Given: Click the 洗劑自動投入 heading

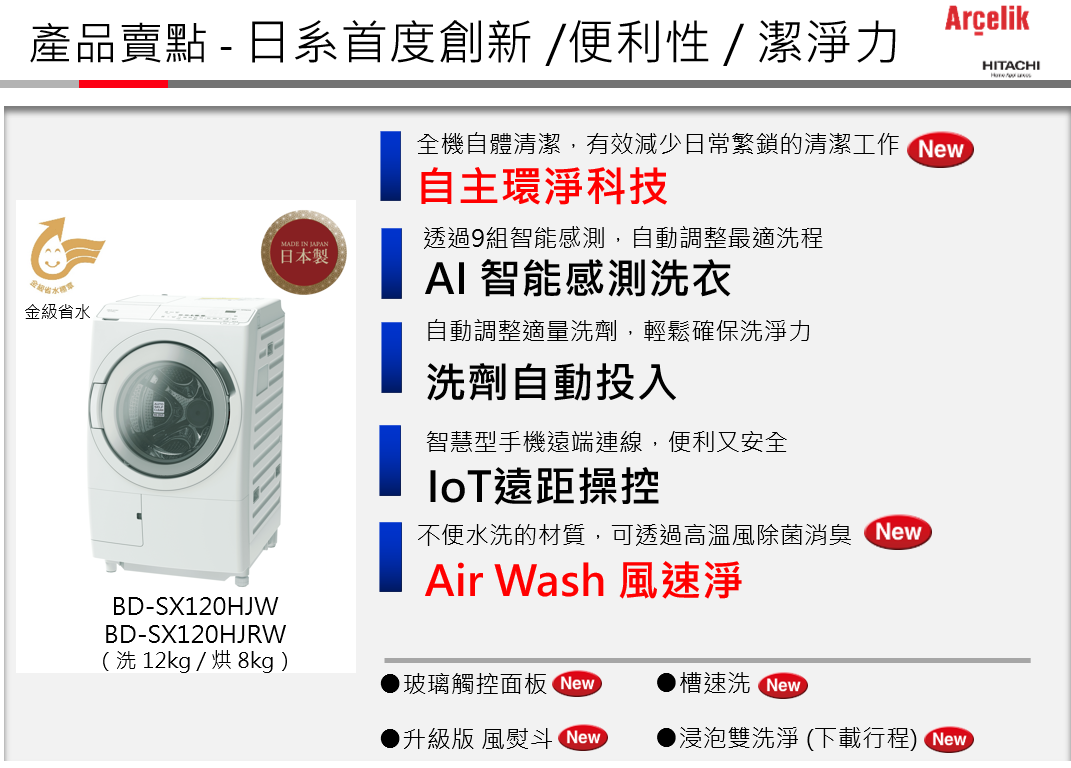Looking at the screenshot, I should pyautogui.click(x=552, y=381).
